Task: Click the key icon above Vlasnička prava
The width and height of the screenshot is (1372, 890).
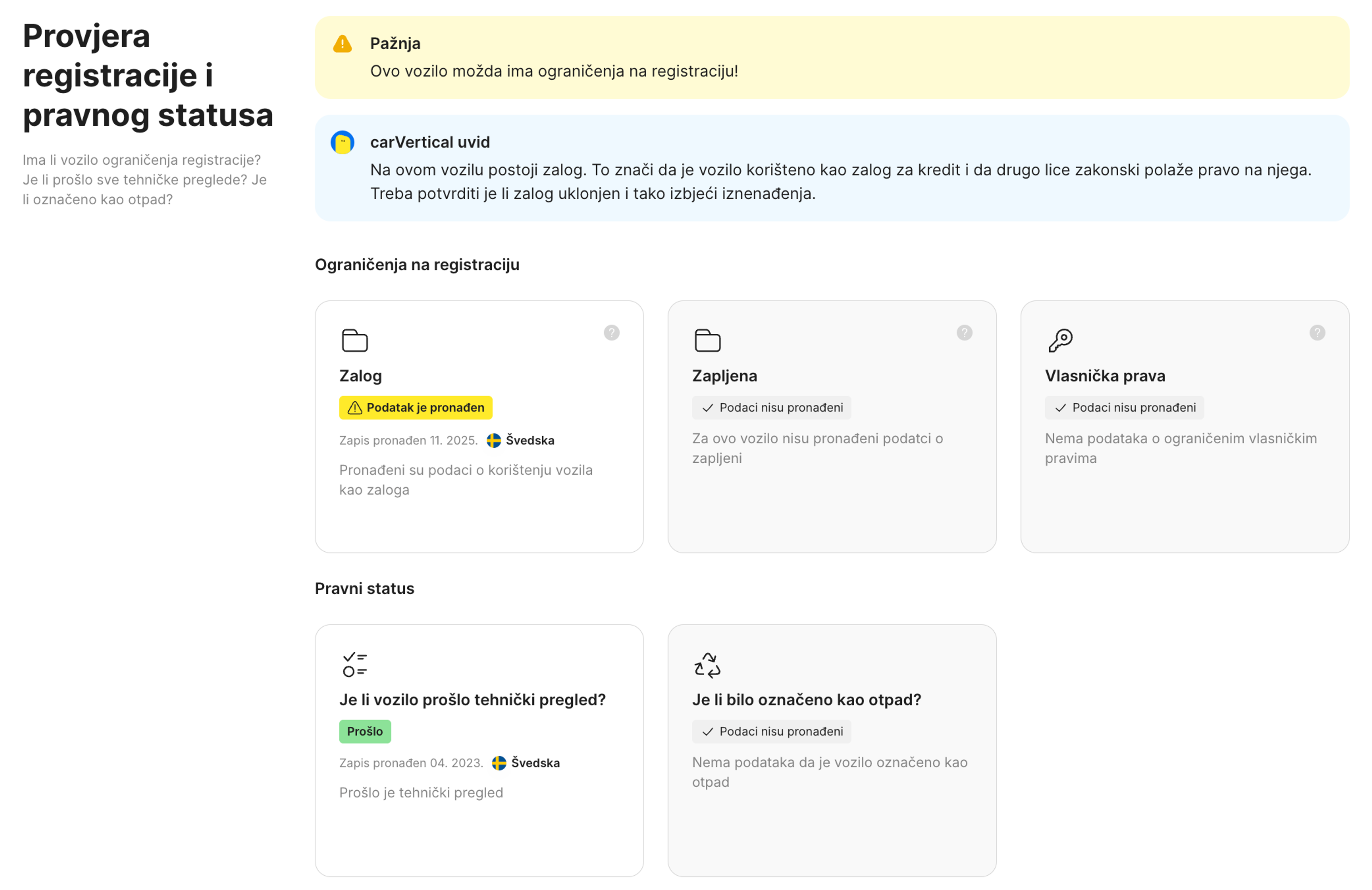Action: click(x=1060, y=340)
